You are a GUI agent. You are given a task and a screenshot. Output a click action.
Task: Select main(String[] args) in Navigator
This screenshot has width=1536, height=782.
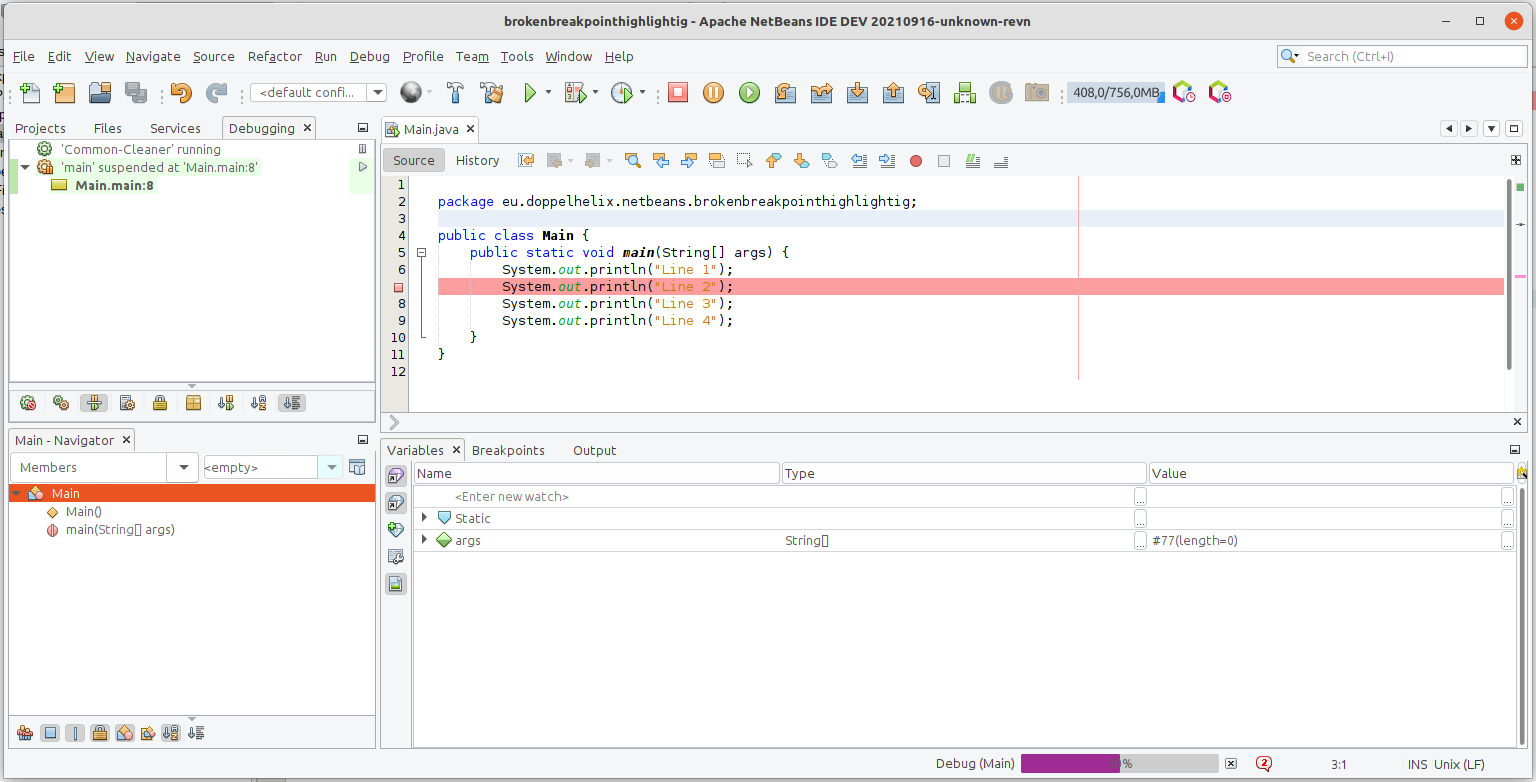[x=120, y=530]
